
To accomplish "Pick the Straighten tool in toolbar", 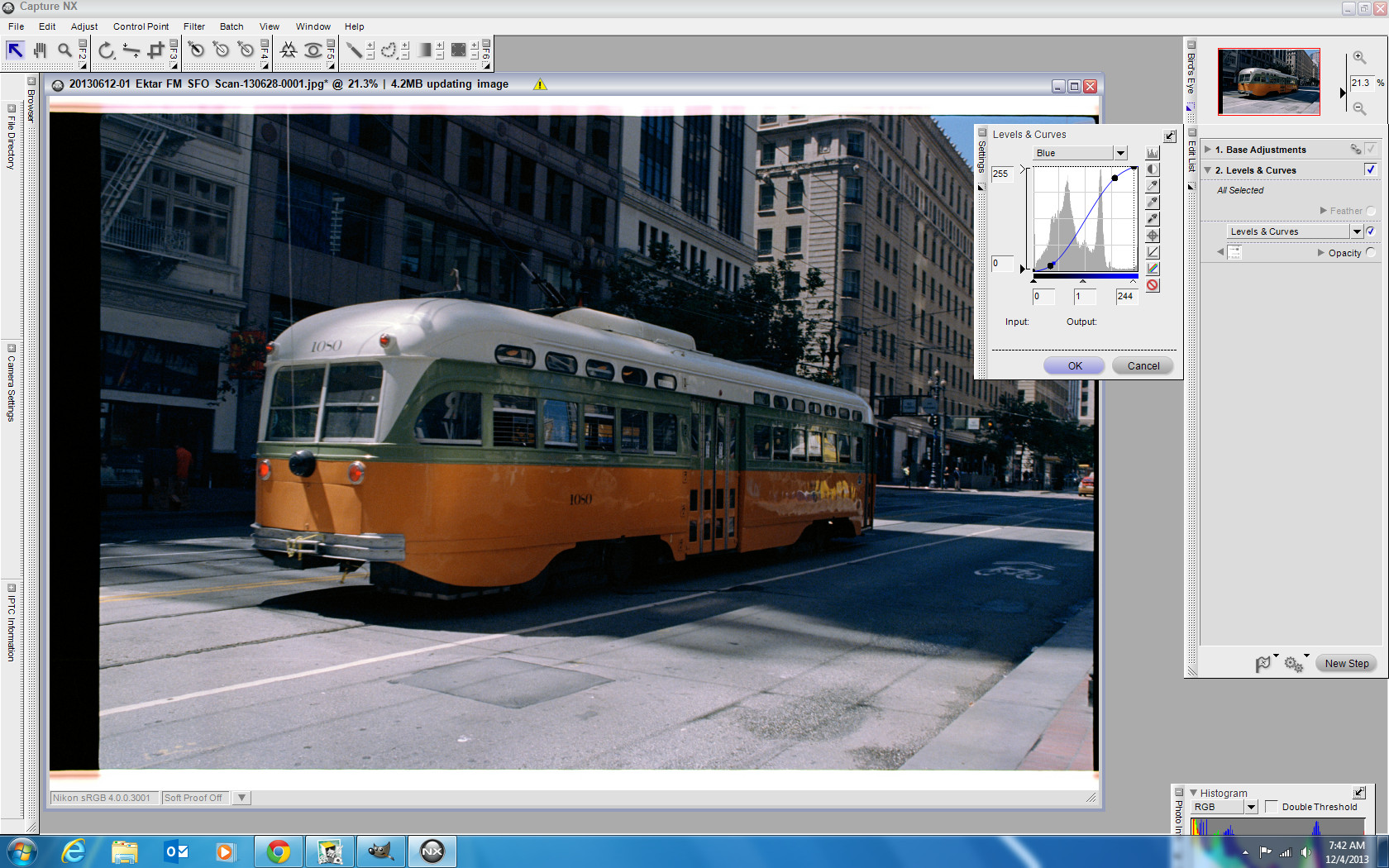I will (131, 50).
